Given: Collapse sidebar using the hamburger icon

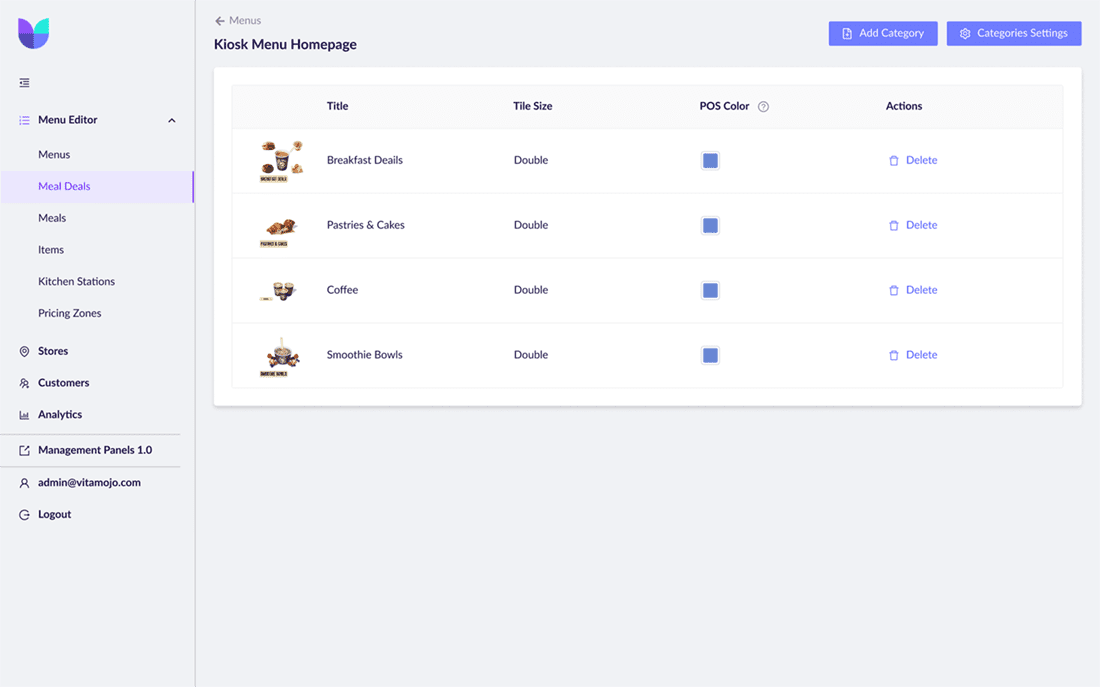Looking at the screenshot, I should (x=24, y=83).
